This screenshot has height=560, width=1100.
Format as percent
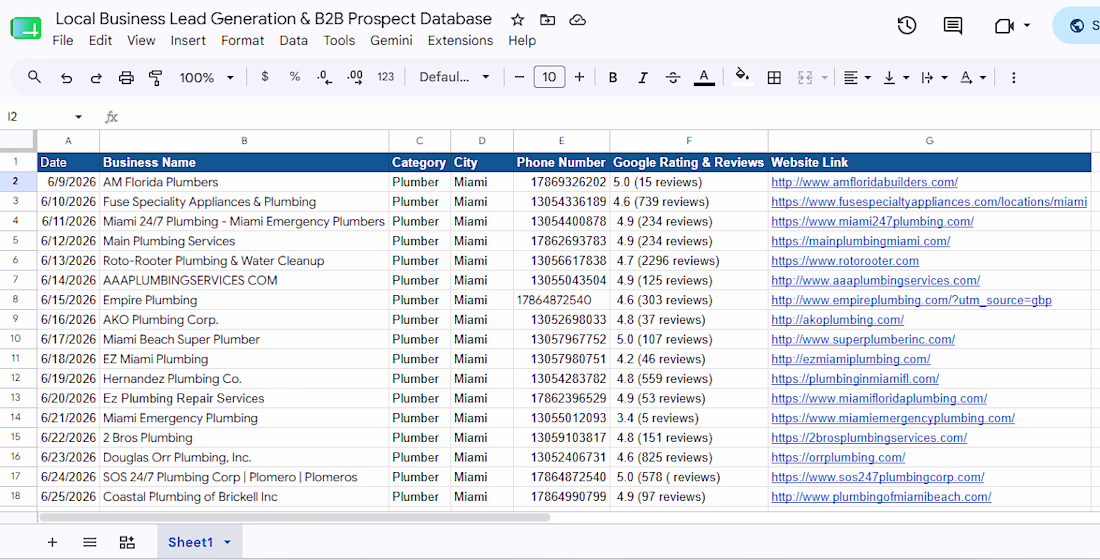[295, 77]
